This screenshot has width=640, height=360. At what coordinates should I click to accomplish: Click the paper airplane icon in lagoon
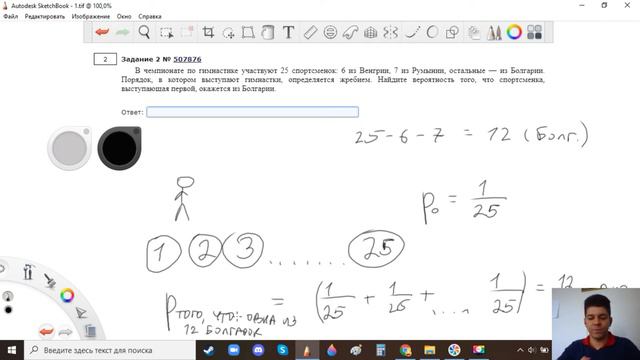point(81,313)
